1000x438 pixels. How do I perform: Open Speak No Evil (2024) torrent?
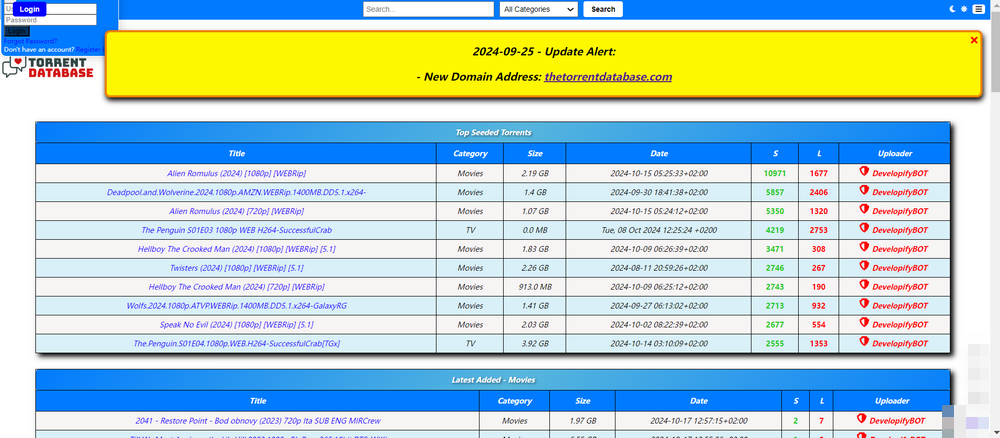(237, 325)
